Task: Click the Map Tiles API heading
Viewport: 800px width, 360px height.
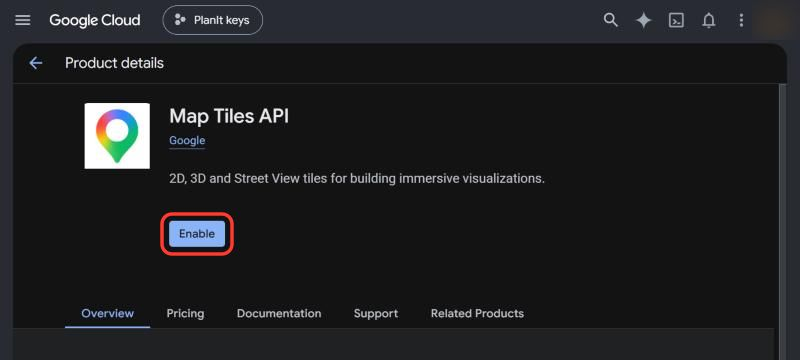Action: click(229, 116)
